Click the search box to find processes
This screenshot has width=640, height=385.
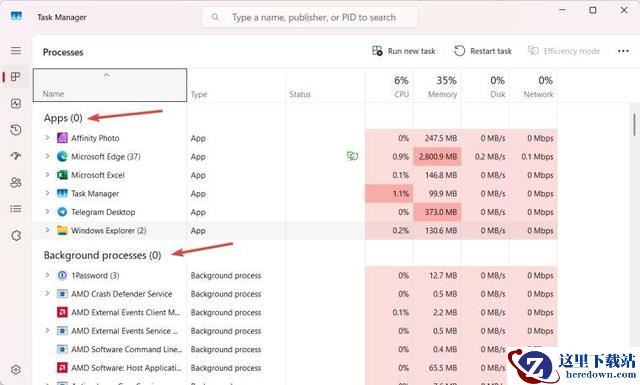(310, 17)
